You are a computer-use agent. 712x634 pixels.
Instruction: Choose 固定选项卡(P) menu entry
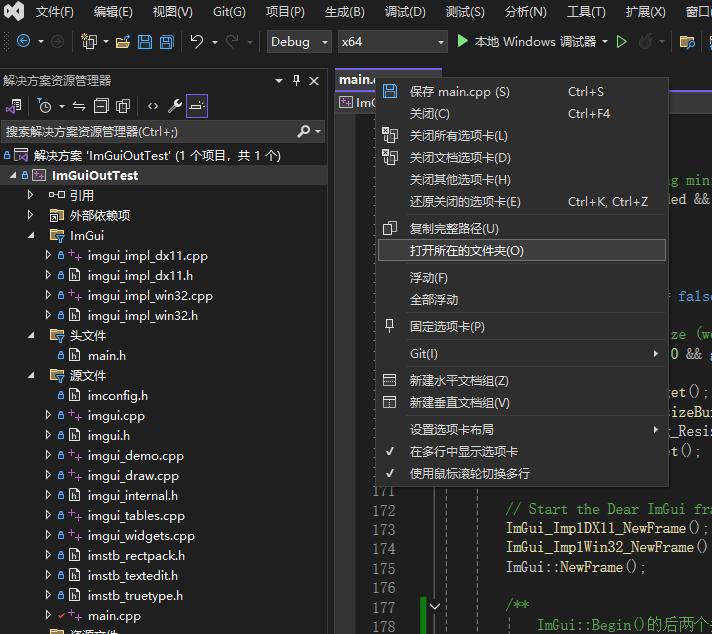tap(522, 327)
